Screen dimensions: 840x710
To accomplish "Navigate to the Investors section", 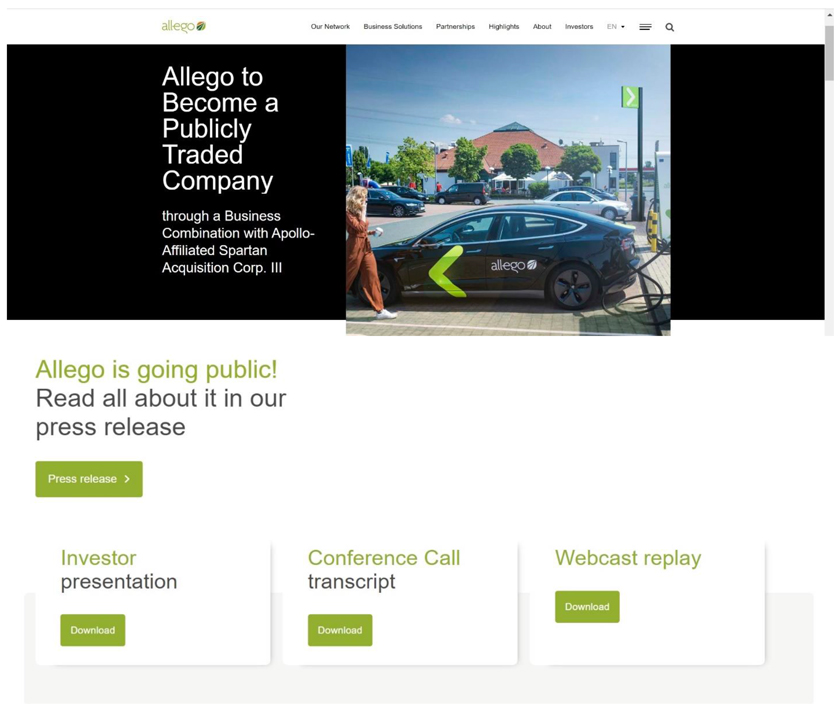I will (579, 27).
